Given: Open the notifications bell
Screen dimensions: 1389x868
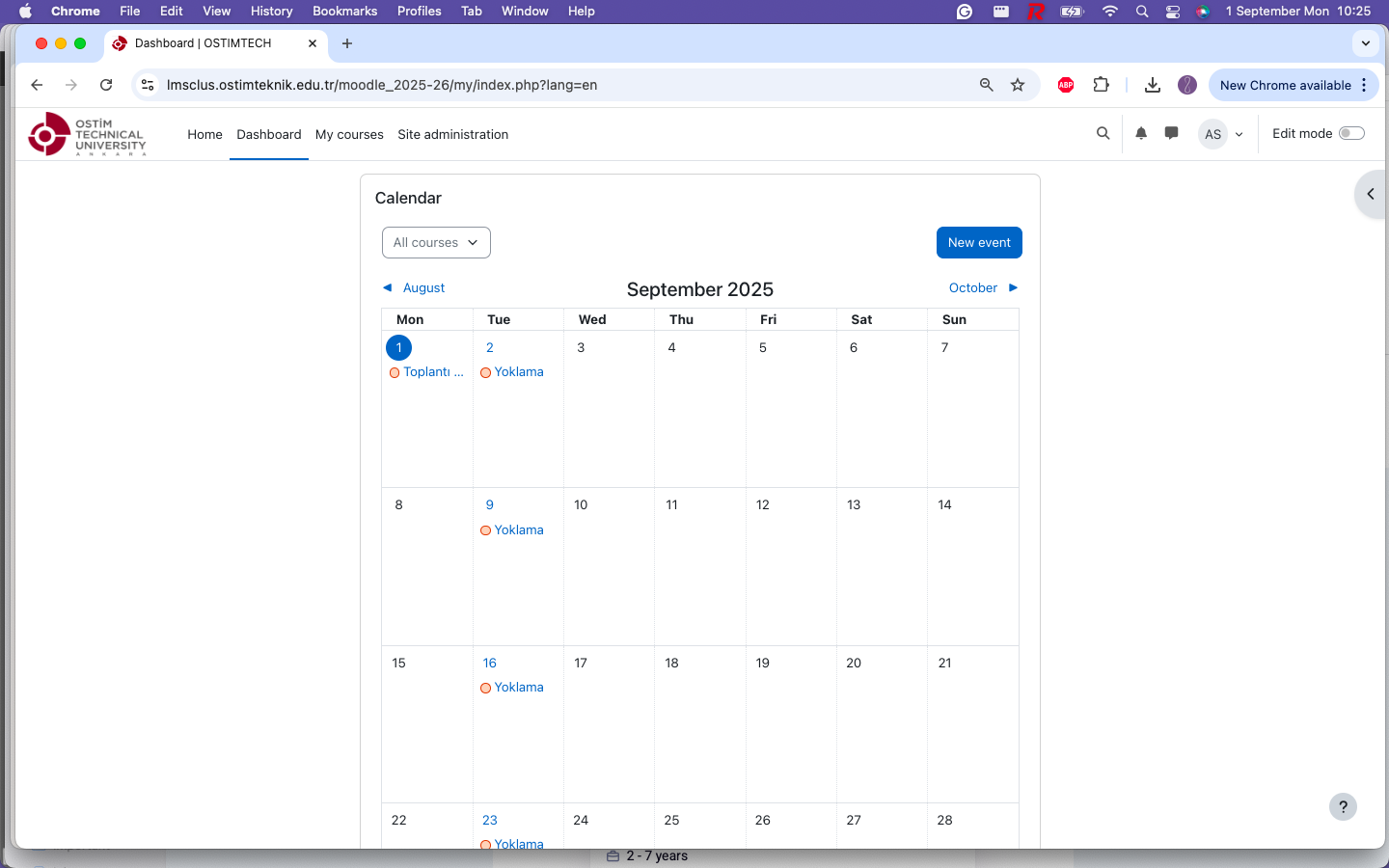Looking at the screenshot, I should (x=1141, y=133).
